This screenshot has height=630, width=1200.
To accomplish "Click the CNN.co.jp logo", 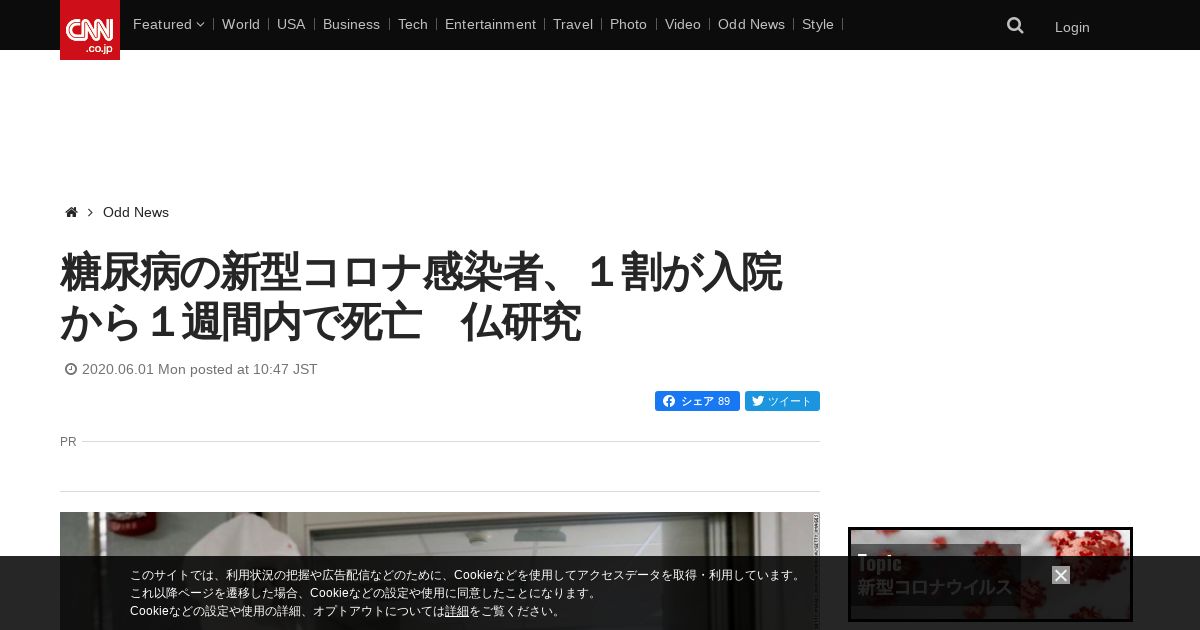I will click(x=90, y=30).
